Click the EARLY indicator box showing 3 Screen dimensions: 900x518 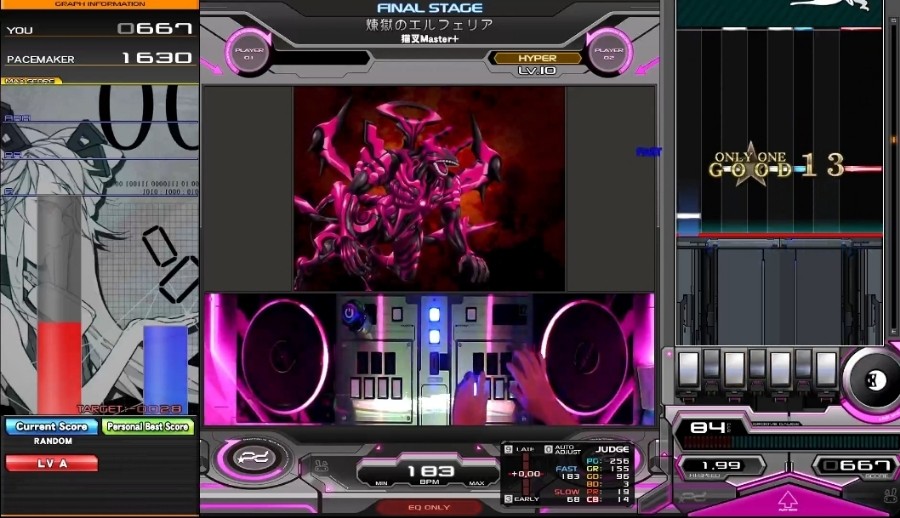coord(508,499)
